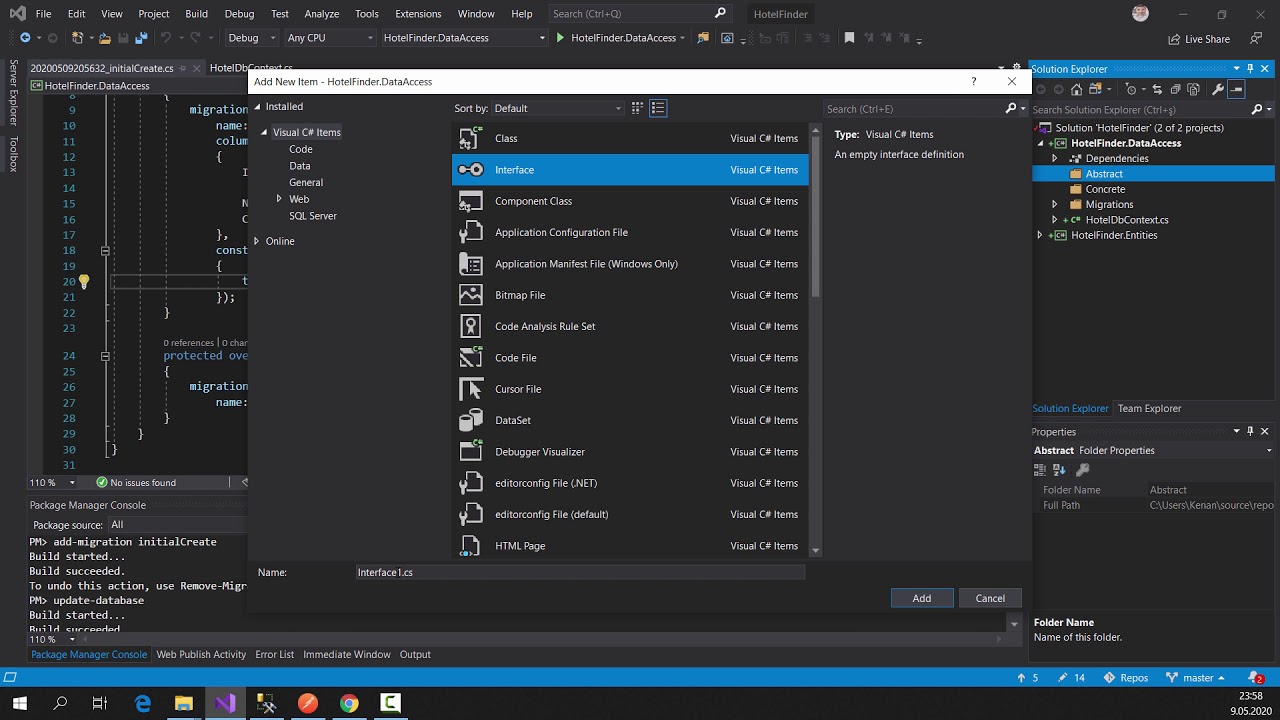
Task: Select the Data category in template tree
Action: (x=300, y=166)
